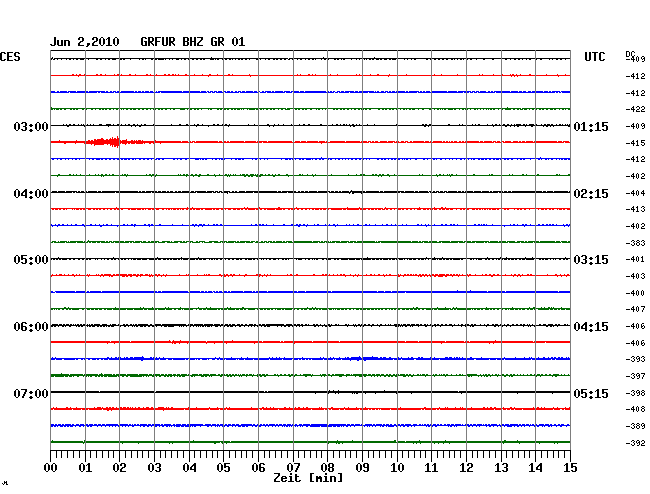
Task: Click the UTC time label '02:15'
Action: point(591,194)
